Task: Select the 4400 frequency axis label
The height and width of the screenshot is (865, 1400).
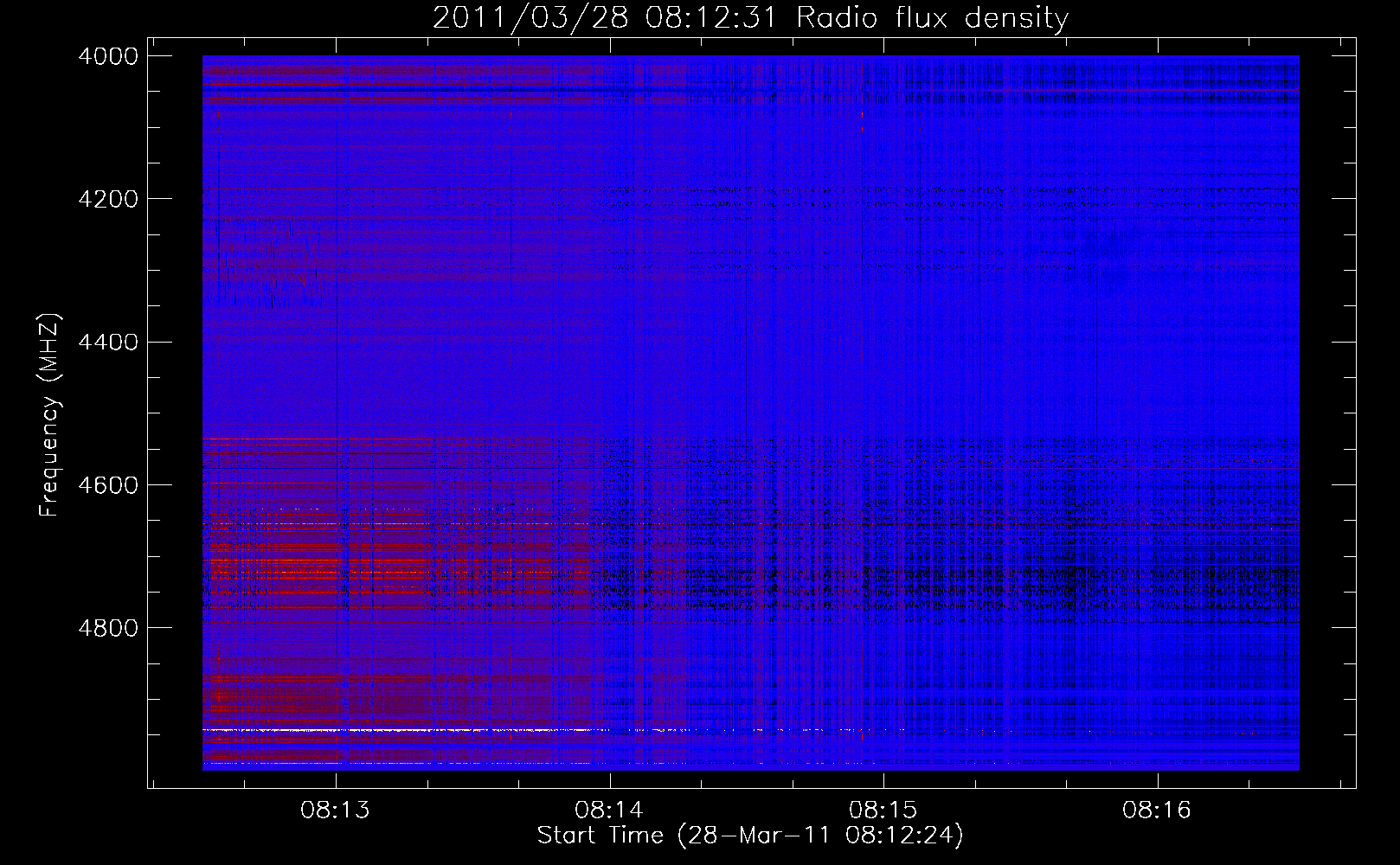Action: click(x=108, y=342)
